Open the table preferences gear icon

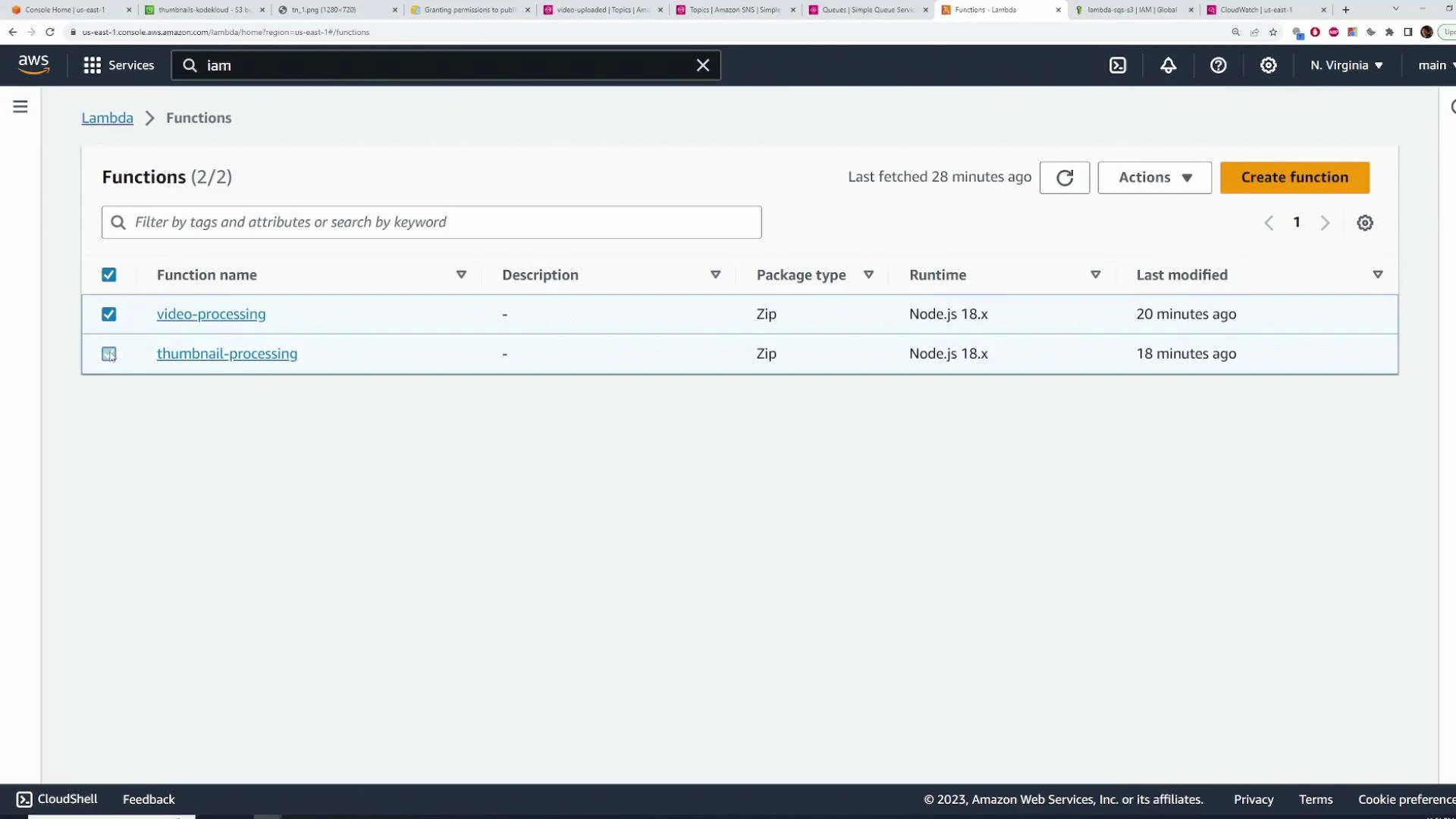[1365, 222]
